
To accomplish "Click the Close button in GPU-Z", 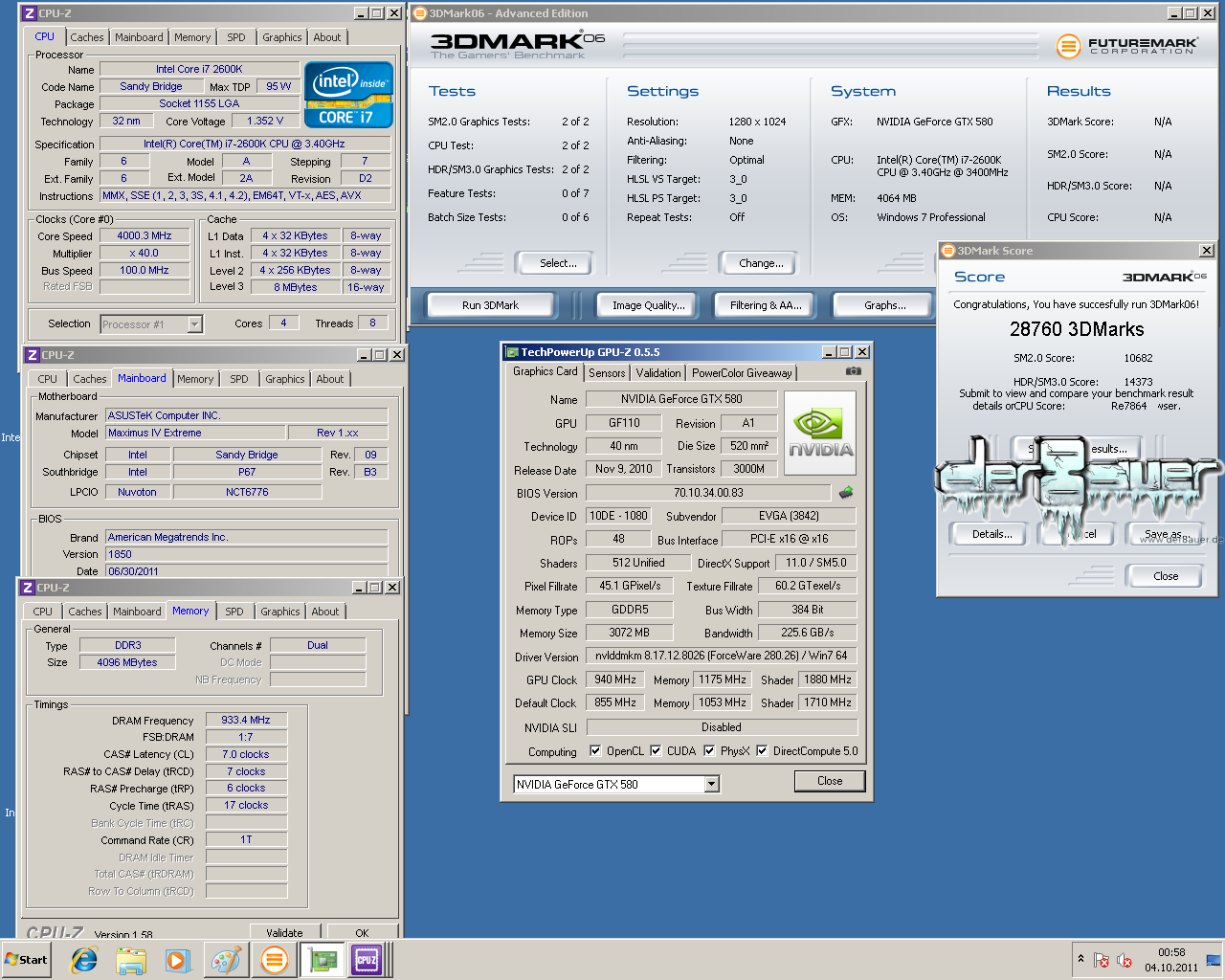I will (x=830, y=781).
